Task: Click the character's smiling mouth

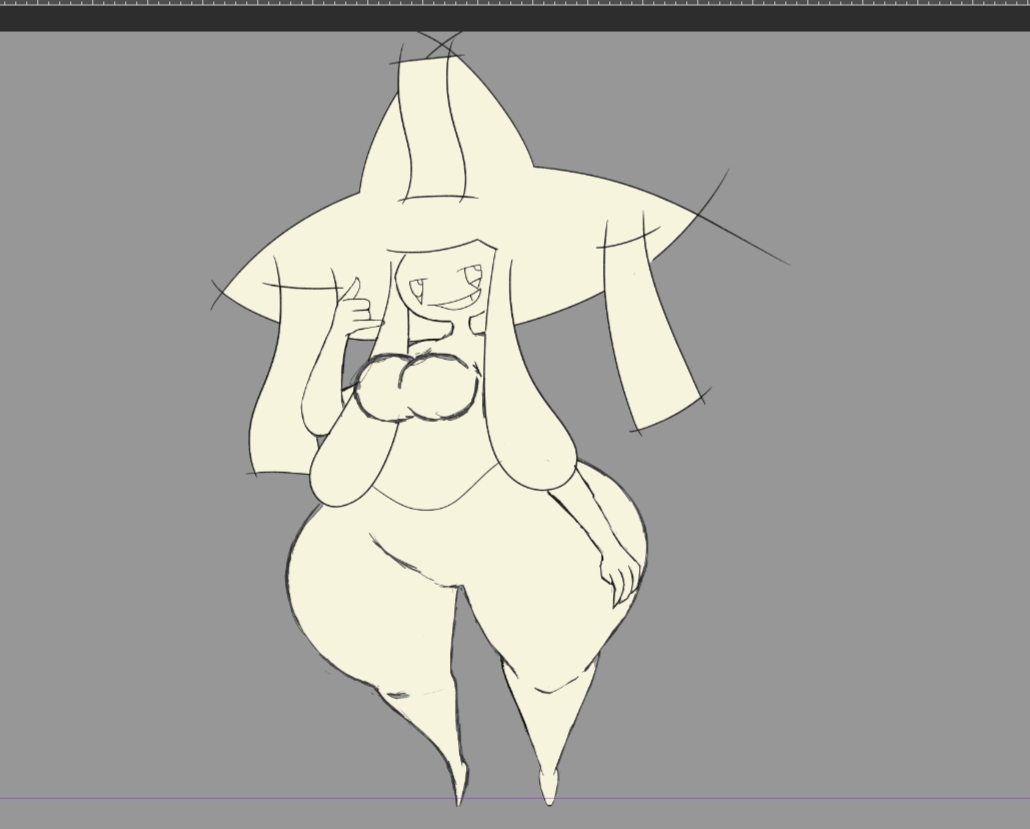Action: tap(457, 301)
